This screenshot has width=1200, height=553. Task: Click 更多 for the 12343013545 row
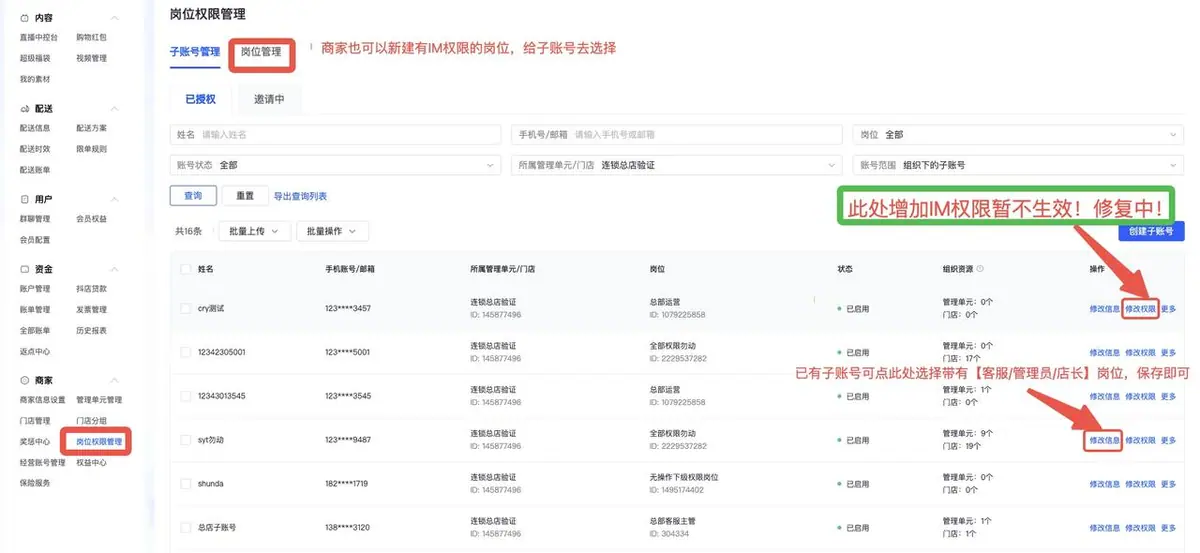pyautogui.click(x=1168, y=397)
